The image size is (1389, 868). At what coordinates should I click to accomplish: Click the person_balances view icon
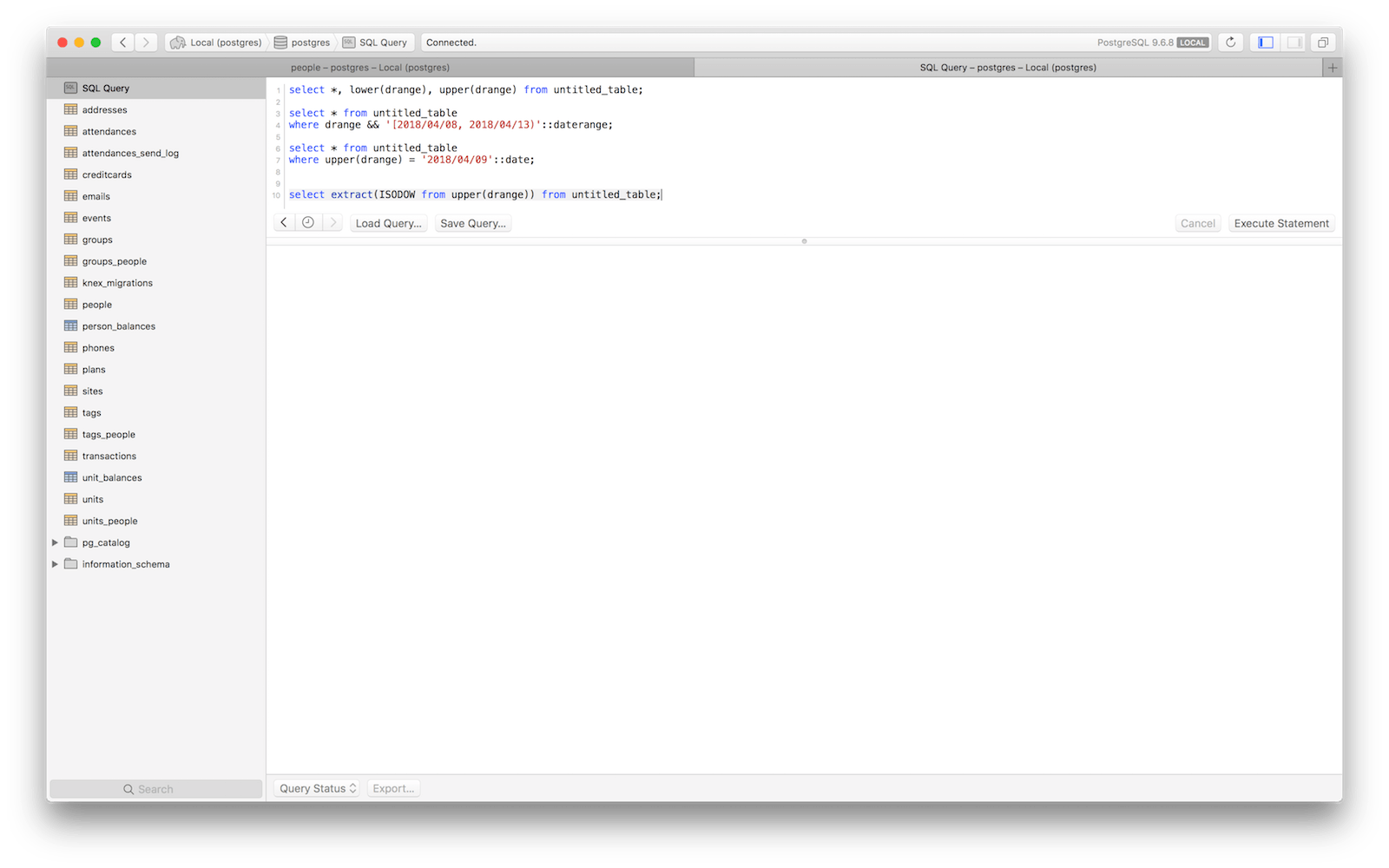click(71, 326)
